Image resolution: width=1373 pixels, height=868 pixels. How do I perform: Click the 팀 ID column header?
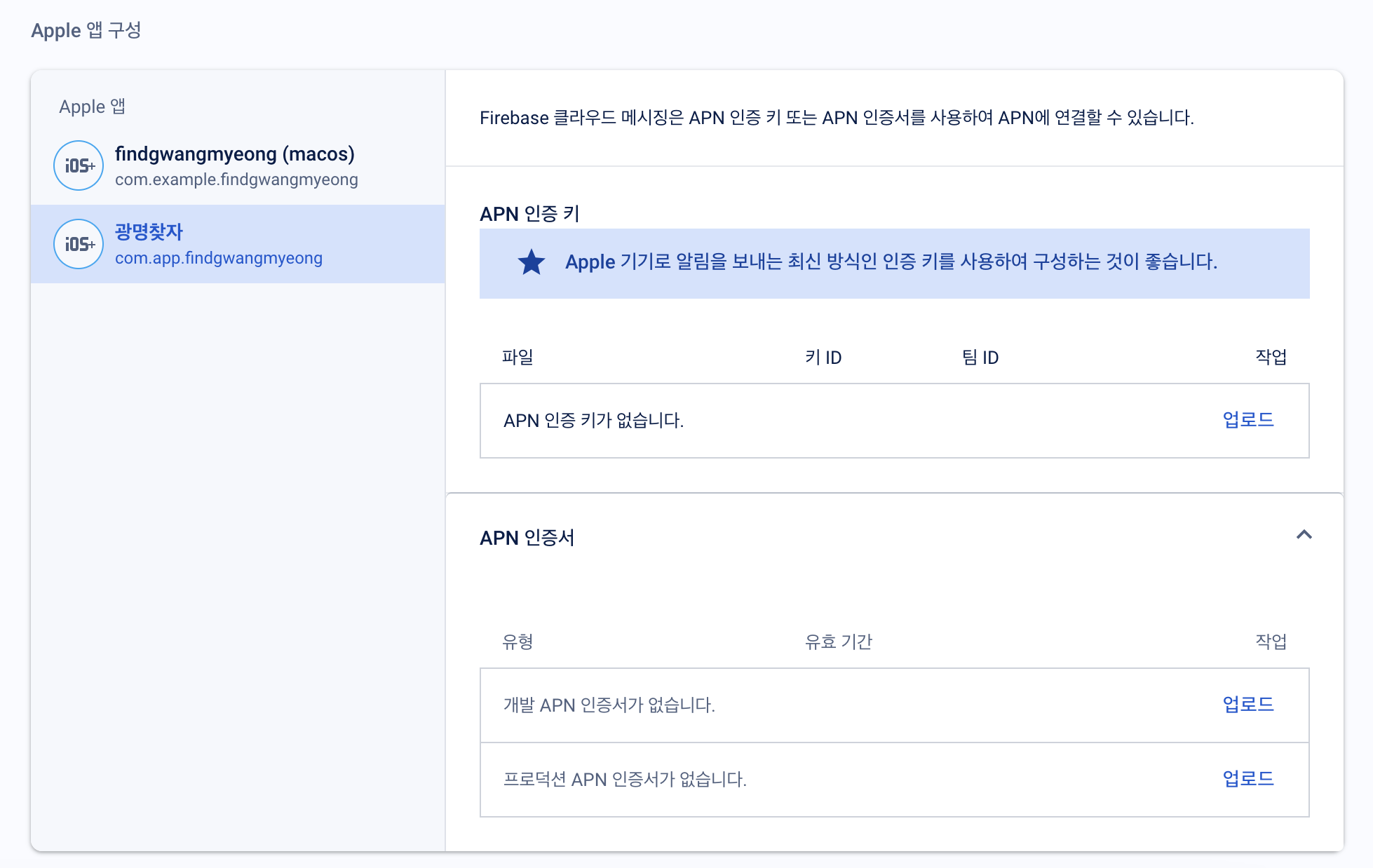[980, 358]
